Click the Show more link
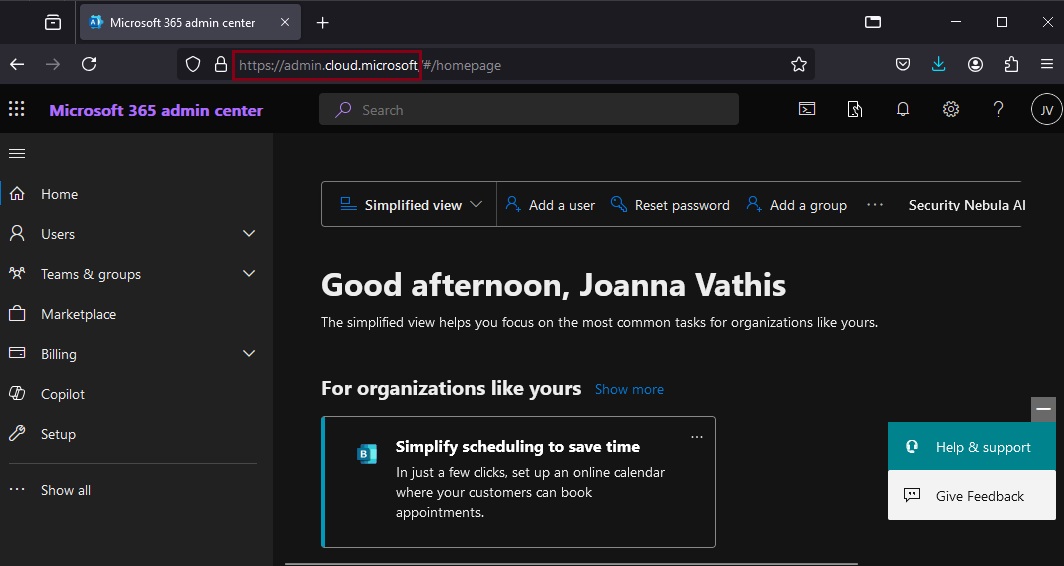This screenshot has height=566, width=1064. tap(629, 389)
